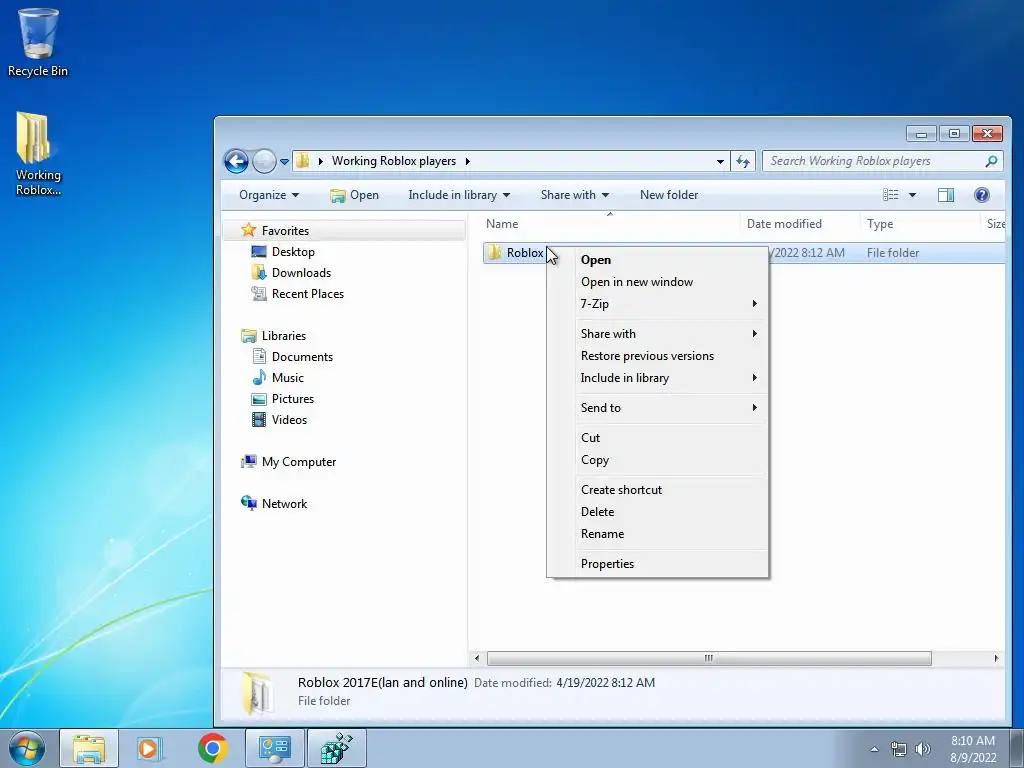Open Share with toolbar dropdown
Viewport: 1024px width, 768px height.
click(575, 195)
